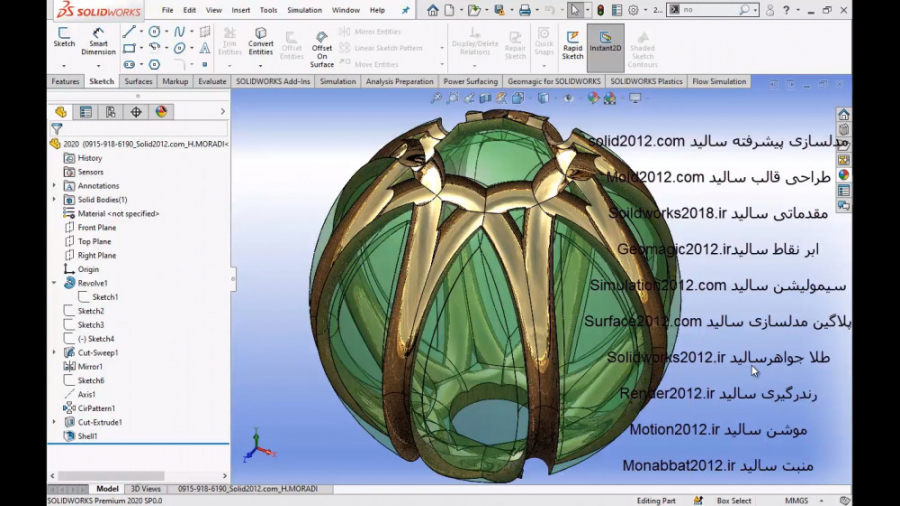This screenshot has height=506, width=900.
Task: Select the Smart Dimension tool
Action: coord(98,41)
